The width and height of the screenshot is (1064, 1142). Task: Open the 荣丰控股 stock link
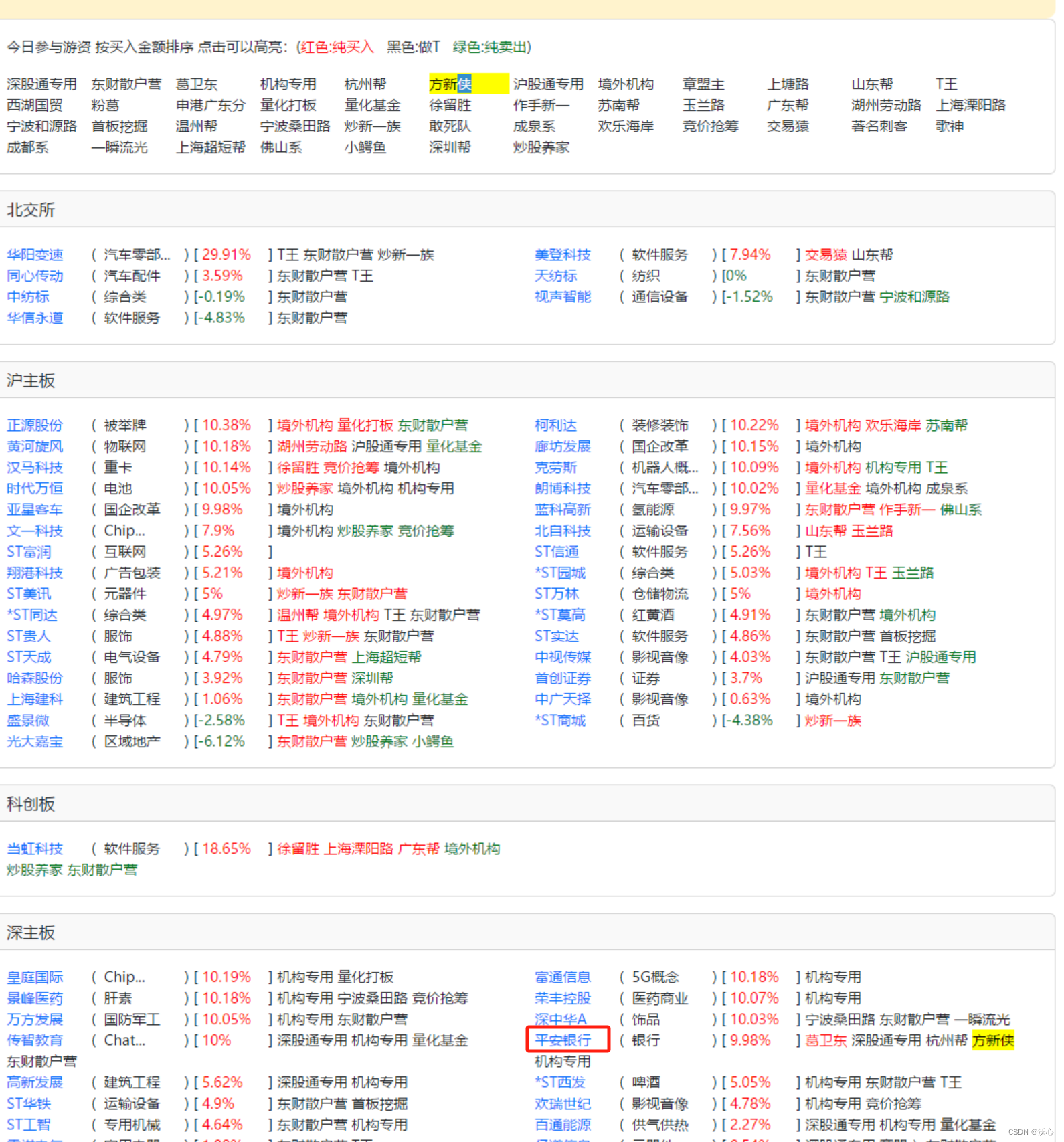point(563,998)
